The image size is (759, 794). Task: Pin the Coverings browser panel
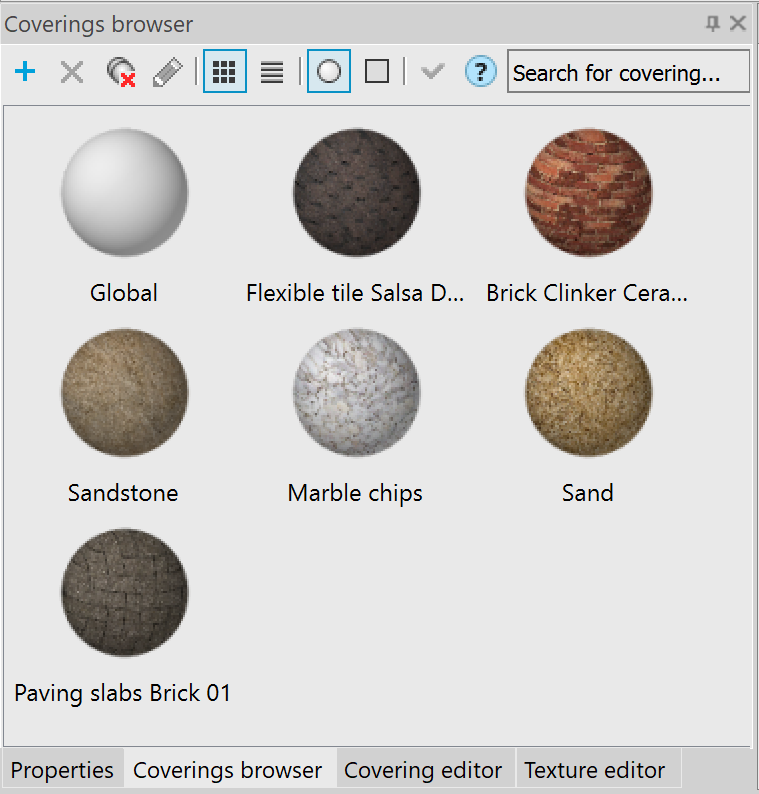pos(713,23)
